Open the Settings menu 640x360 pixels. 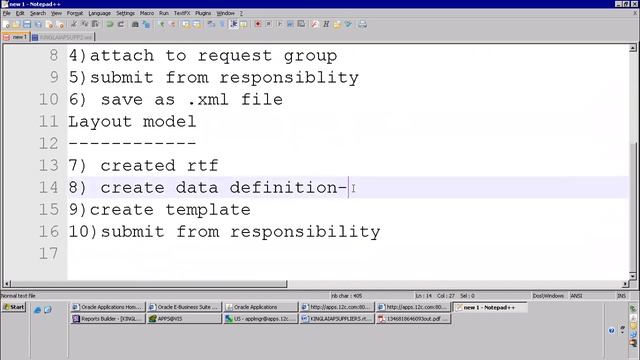click(x=125, y=13)
